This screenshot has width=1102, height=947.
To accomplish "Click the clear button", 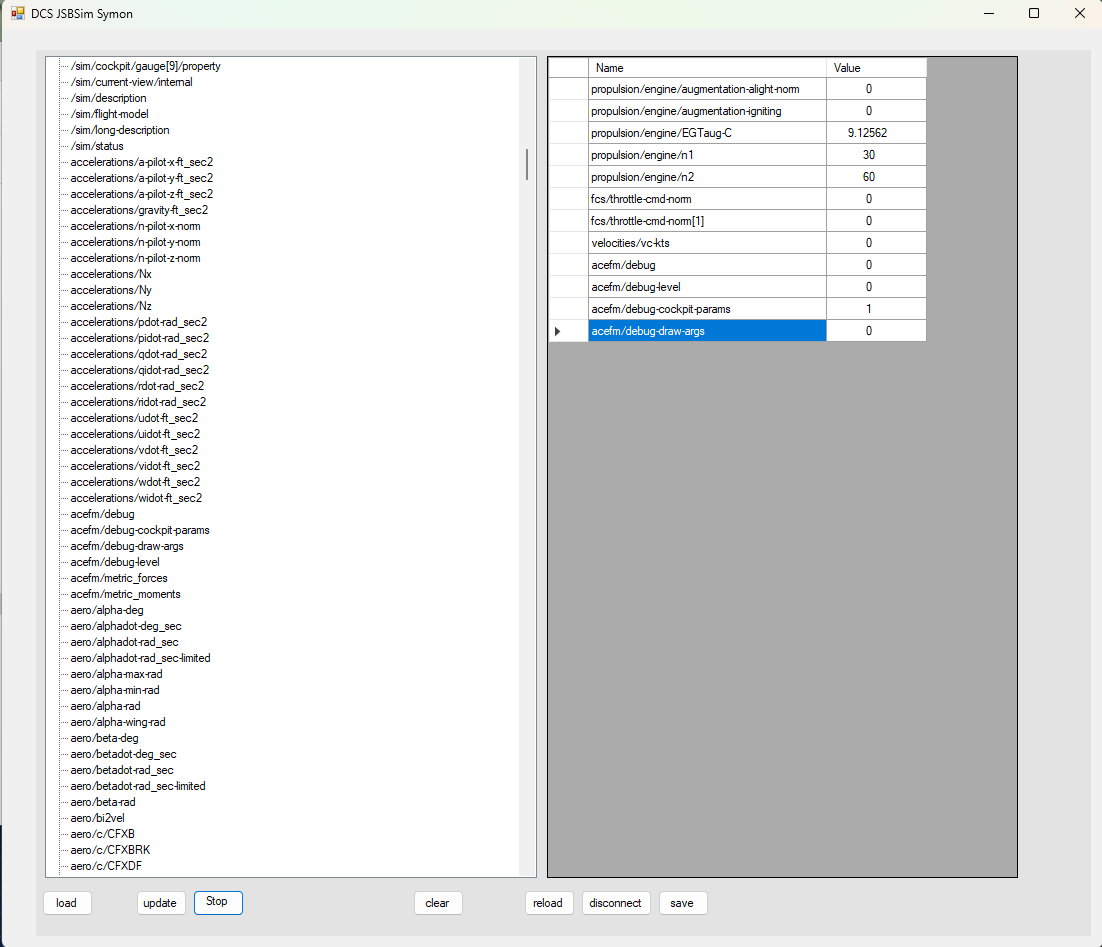I will (x=438, y=903).
